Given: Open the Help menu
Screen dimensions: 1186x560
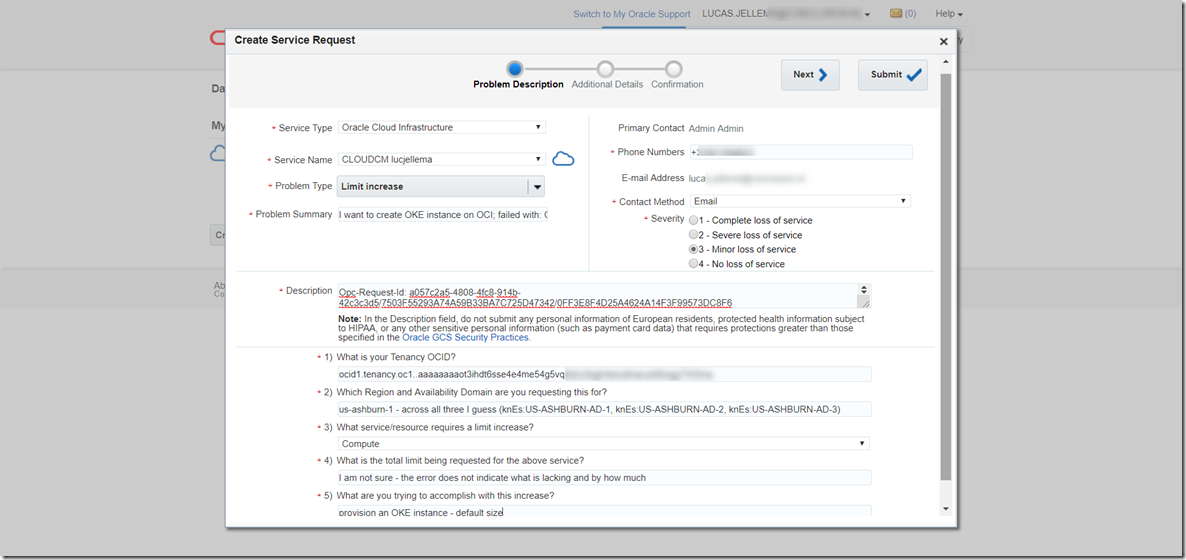Looking at the screenshot, I should [948, 14].
